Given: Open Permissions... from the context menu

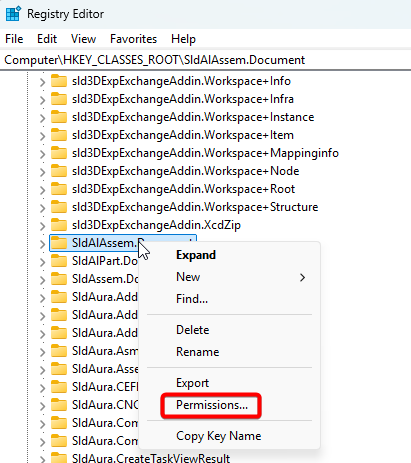Looking at the screenshot, I should pos(212,405).
